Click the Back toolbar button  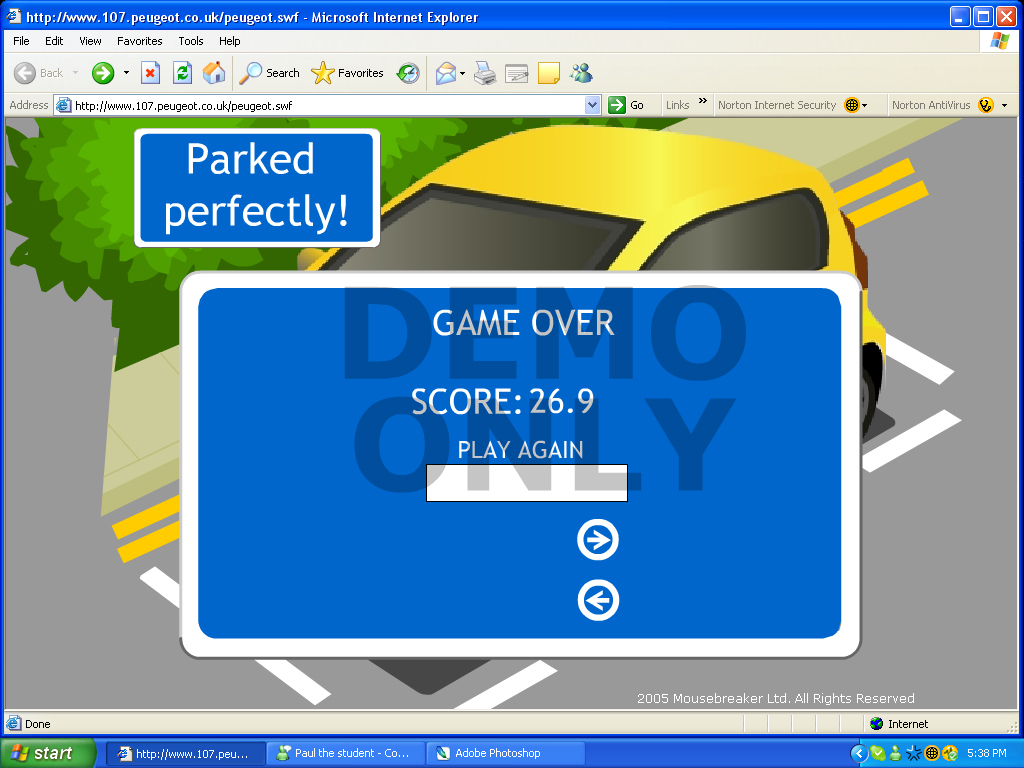point(39,73)
